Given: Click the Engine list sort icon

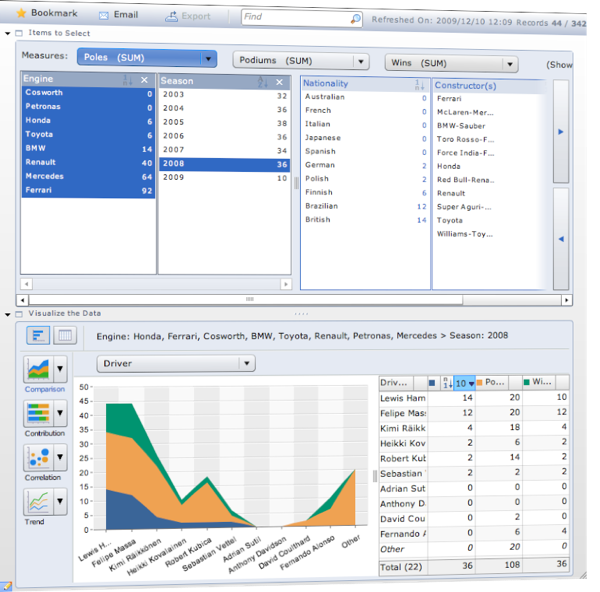Looking at the screenshot, I should [x=127, y=80].
